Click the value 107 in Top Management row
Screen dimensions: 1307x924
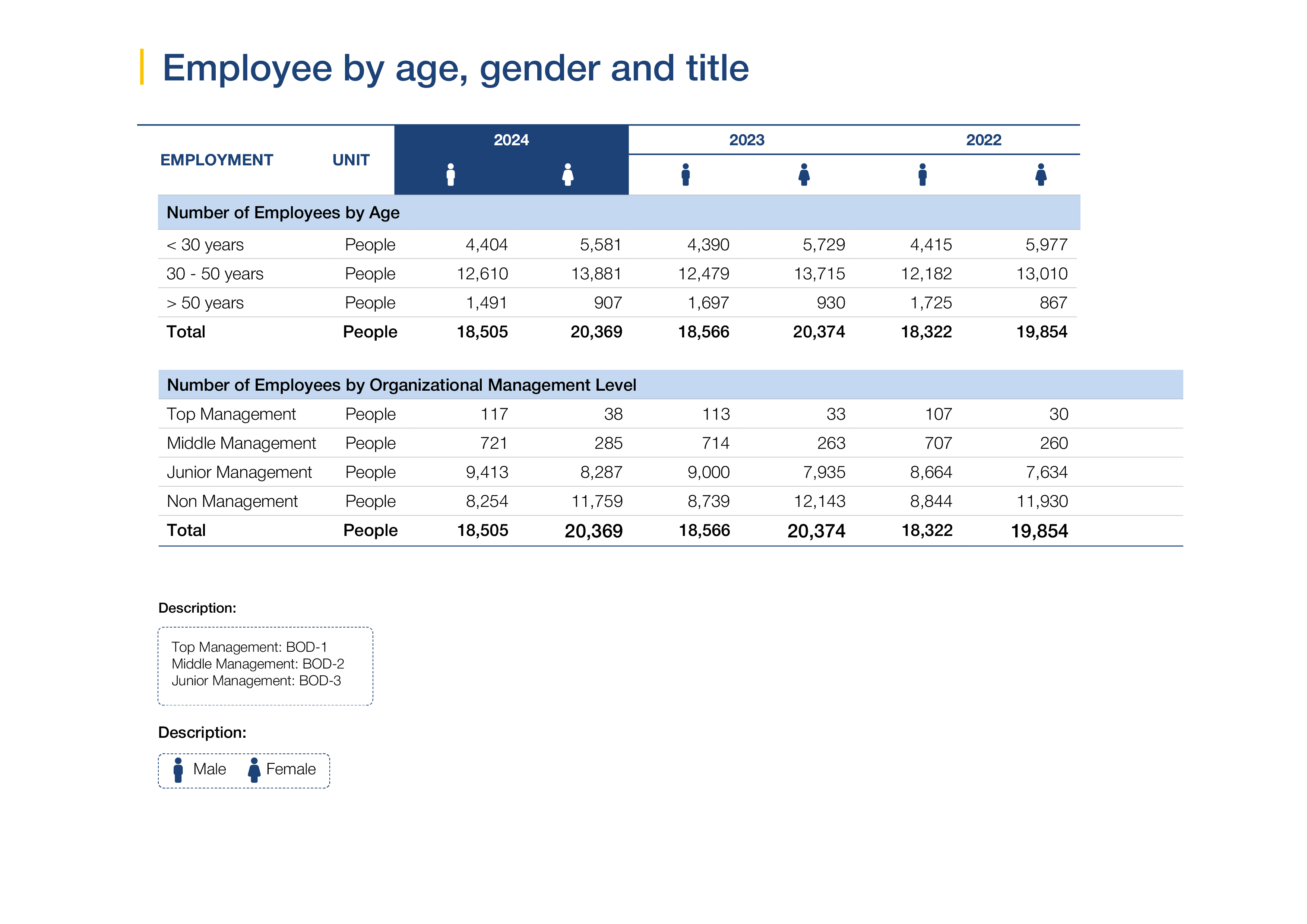pyautogui.click(x=938, y=414)
